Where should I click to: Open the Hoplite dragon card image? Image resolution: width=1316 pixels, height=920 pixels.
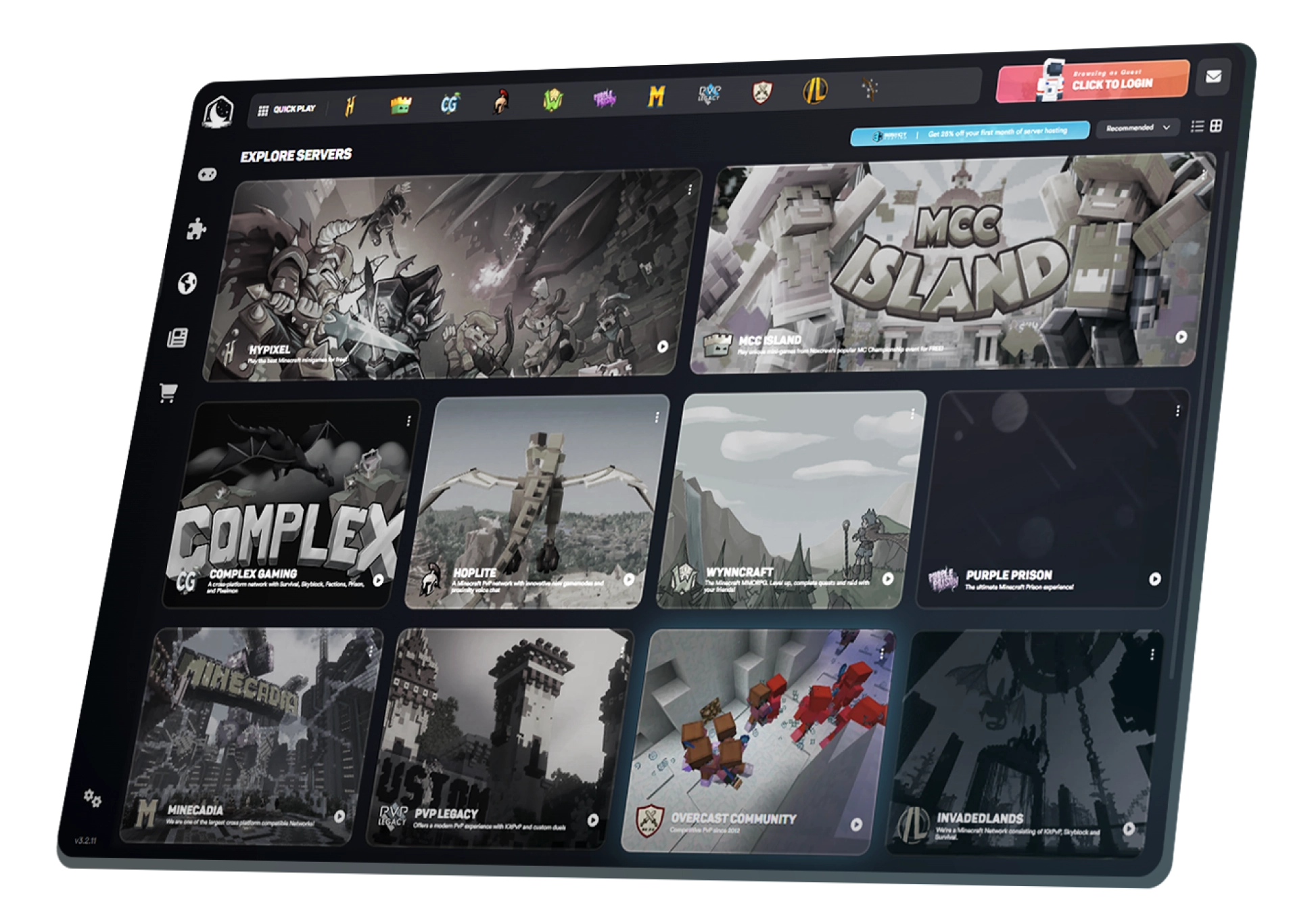(536, 501)
